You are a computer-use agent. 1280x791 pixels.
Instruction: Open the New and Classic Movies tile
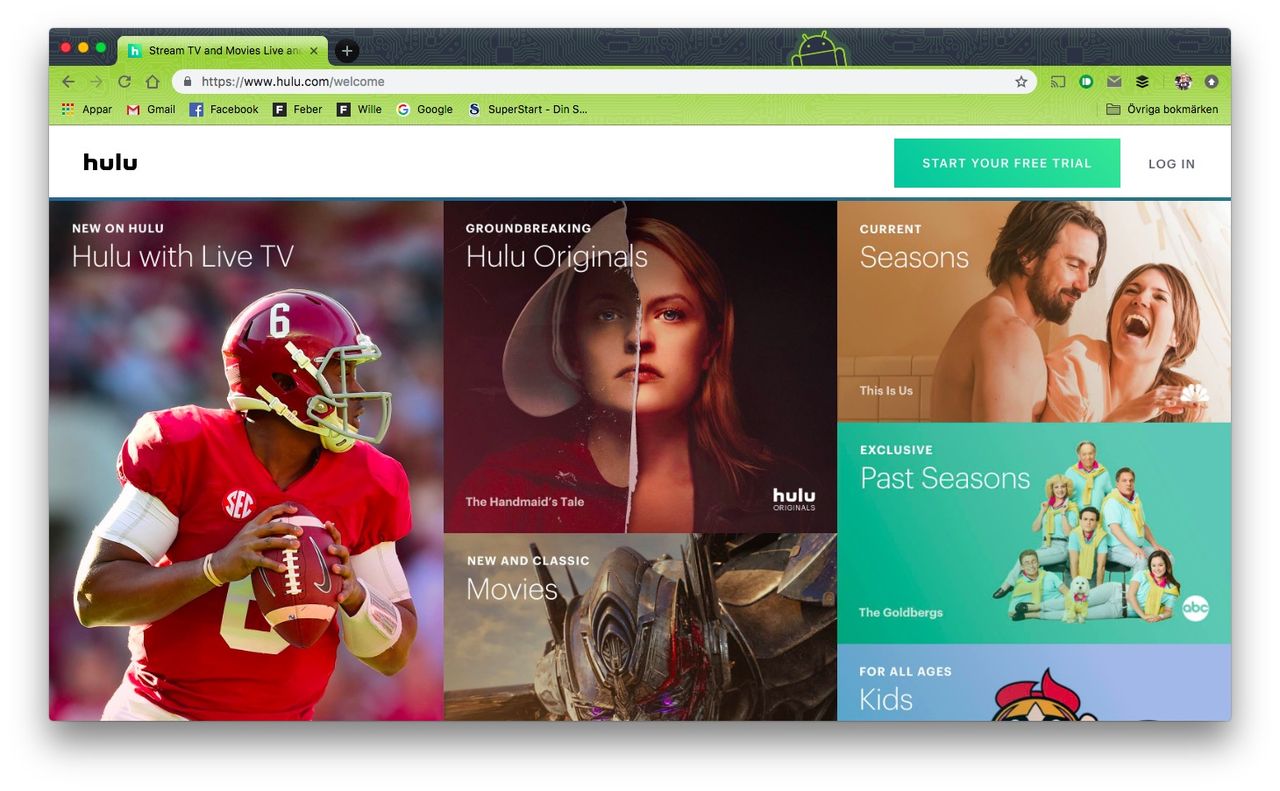tap(640, 627)
